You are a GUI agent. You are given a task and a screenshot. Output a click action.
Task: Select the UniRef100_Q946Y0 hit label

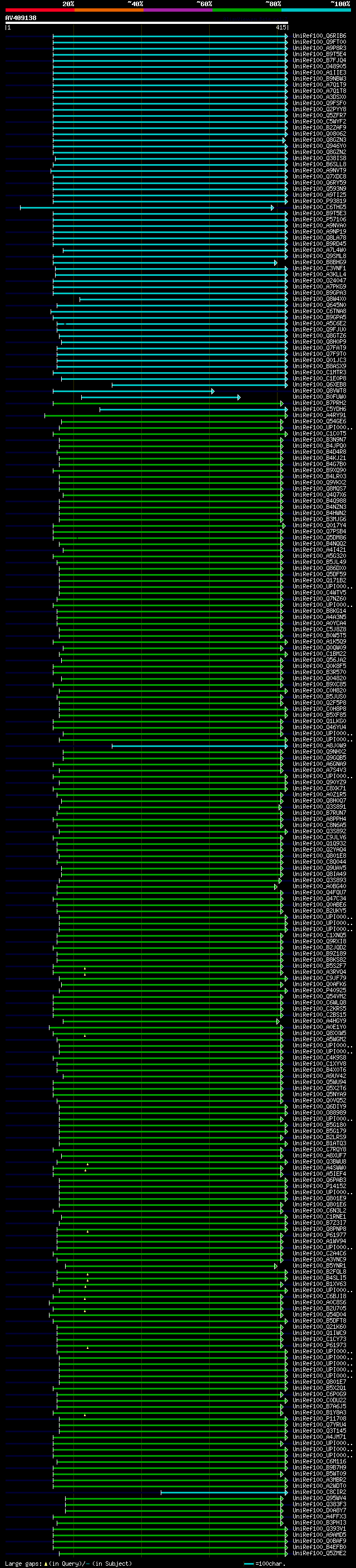319,146
